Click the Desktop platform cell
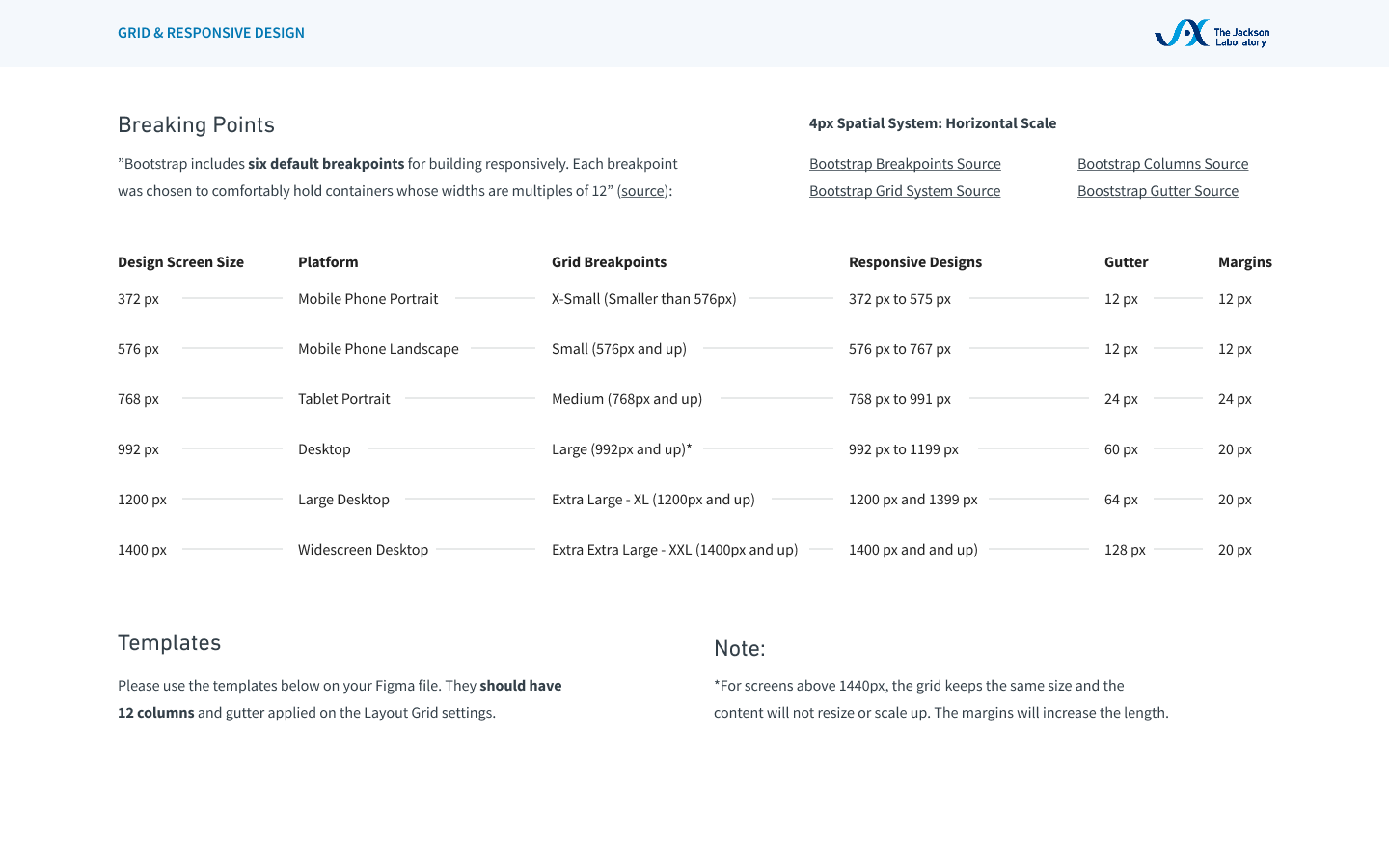The image size is (1389, 868). click(x=324, y=449)
